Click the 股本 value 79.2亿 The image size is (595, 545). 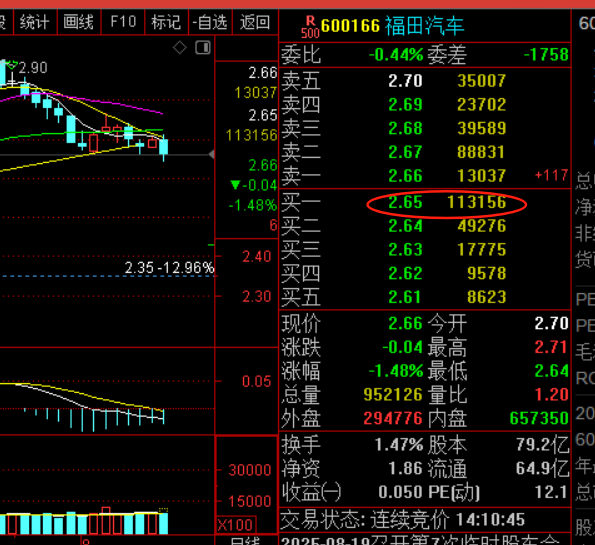[543, 445]
